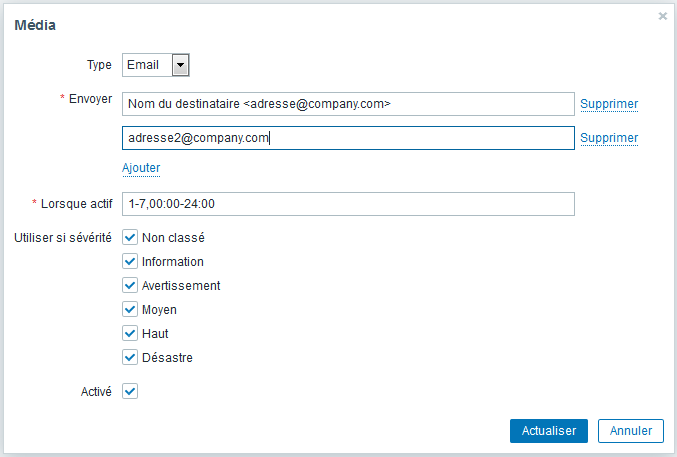The height and width of the screenshot is (457, 677).
Task: Open the Type dropdown arrow
Action: tap(180, 65)
